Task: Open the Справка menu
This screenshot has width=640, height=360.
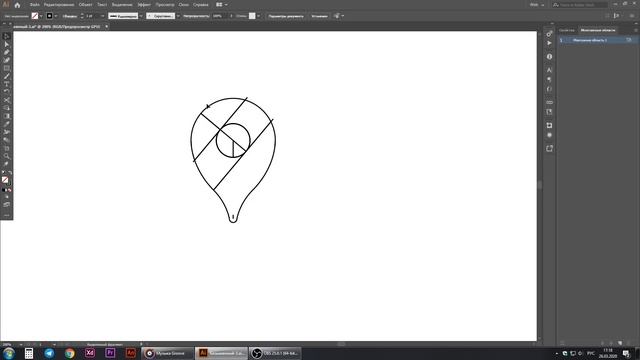Action: 200,5
